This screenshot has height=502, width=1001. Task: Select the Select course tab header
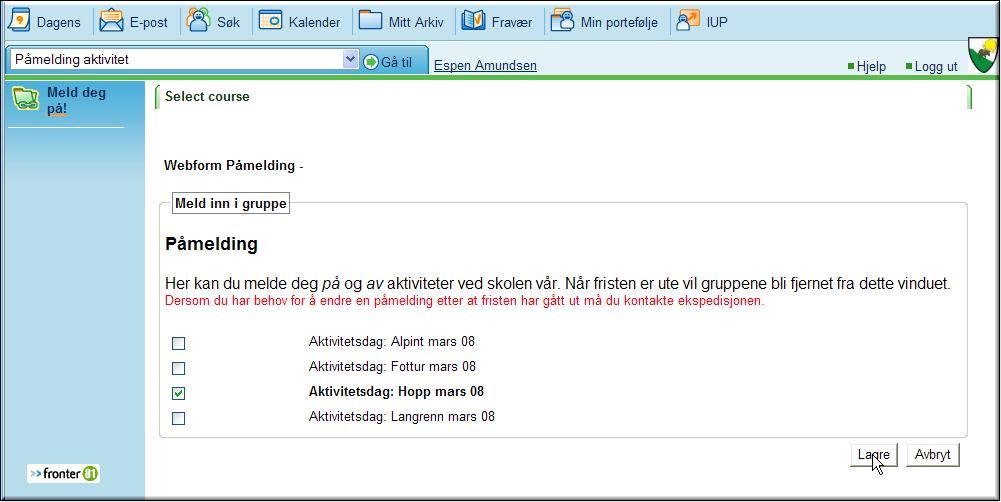207,96
